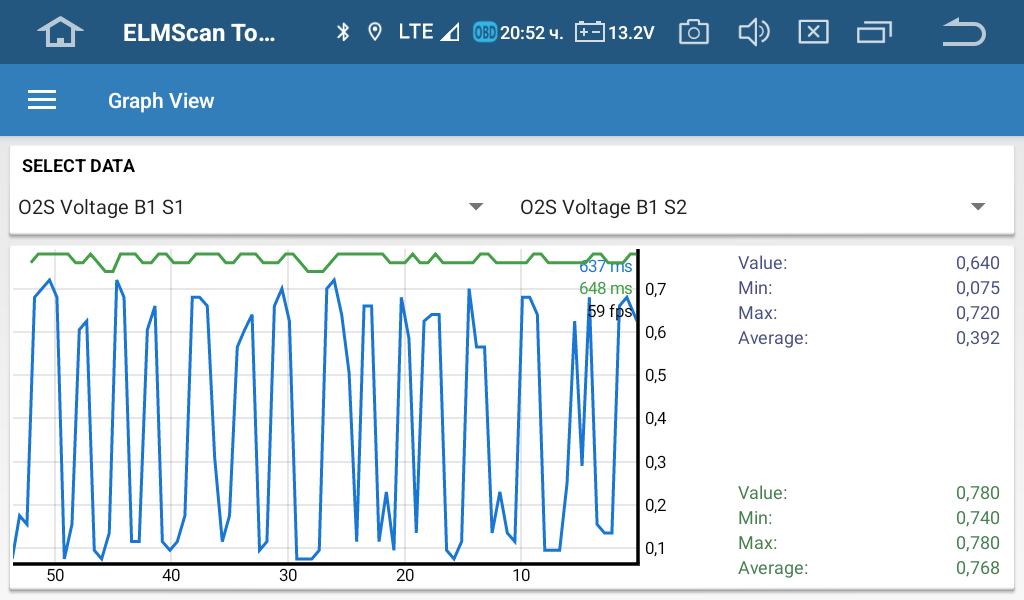Tap the volume speaker icon
Screen dimensions: 1024x600
753,32
